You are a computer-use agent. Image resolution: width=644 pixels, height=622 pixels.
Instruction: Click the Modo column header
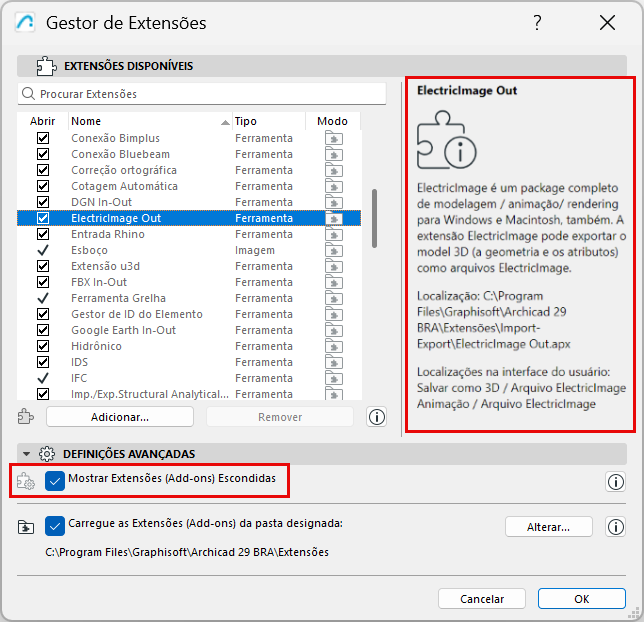pos(333,121)
